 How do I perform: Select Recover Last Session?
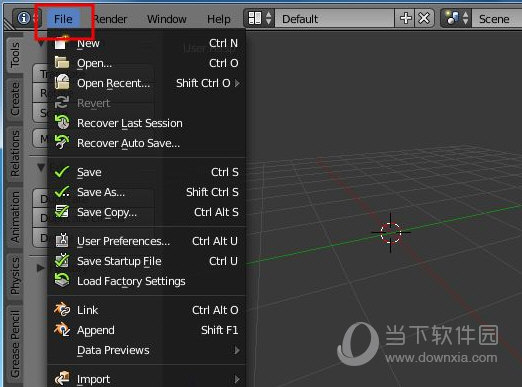pyautogui.click(x=147, y=123)
